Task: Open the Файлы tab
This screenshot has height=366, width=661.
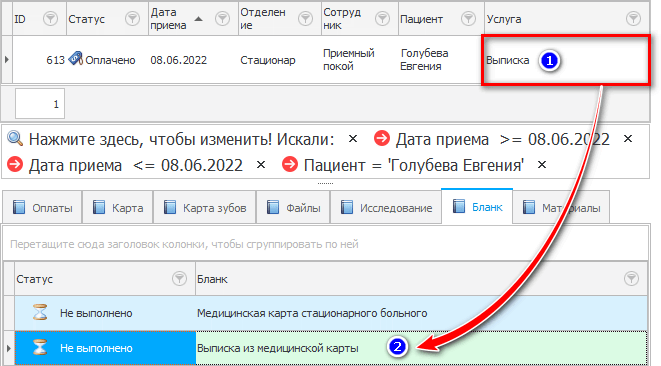Action: (293, 207)
